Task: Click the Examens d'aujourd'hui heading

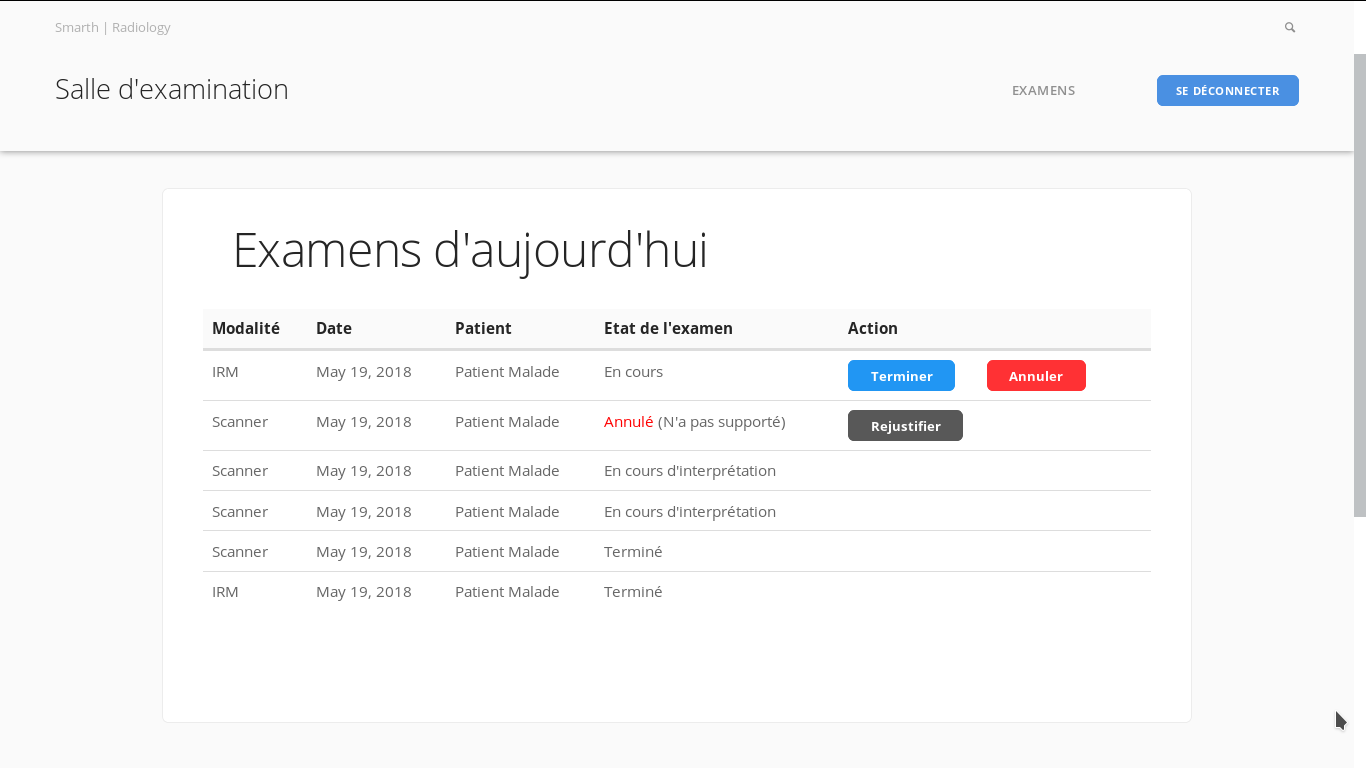Action: (470, 250)
